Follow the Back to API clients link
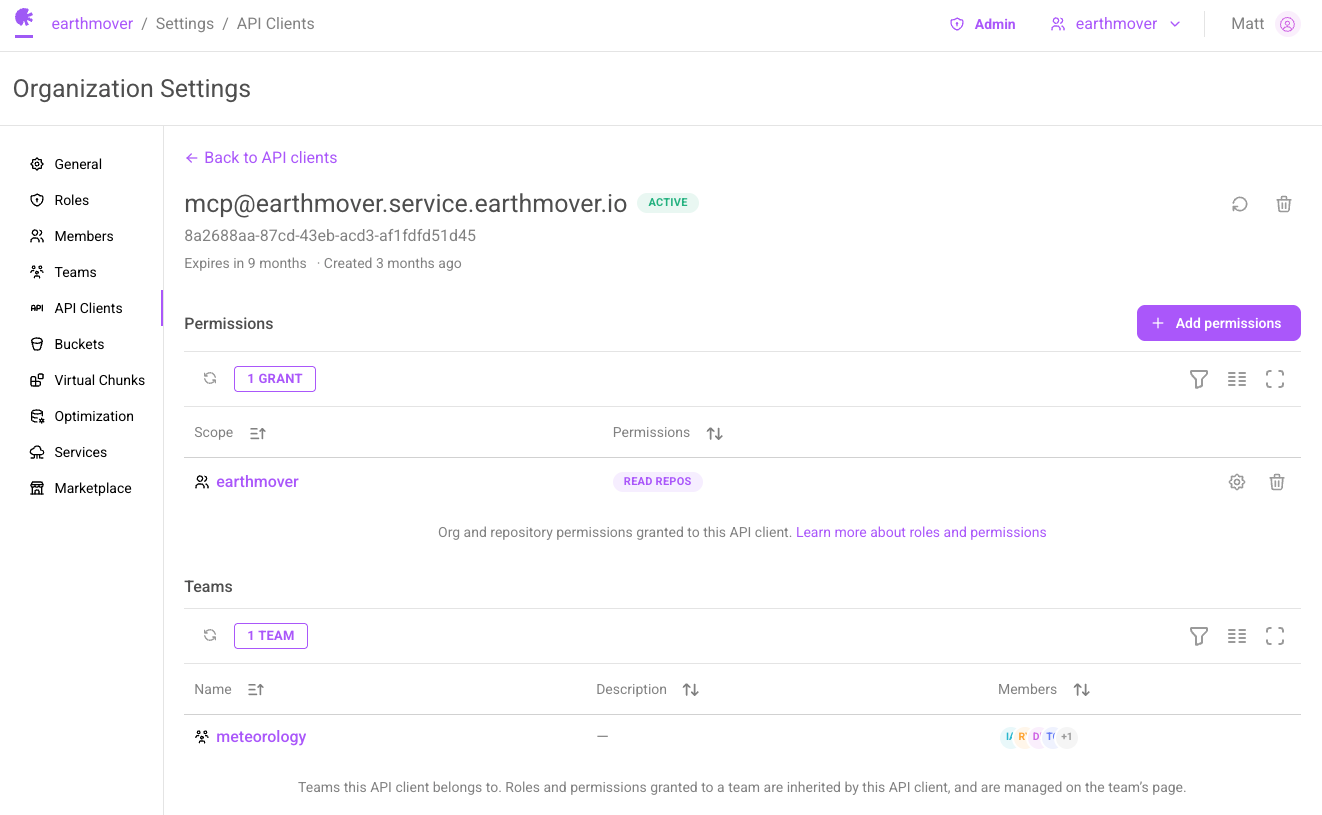 pos(261,157)
